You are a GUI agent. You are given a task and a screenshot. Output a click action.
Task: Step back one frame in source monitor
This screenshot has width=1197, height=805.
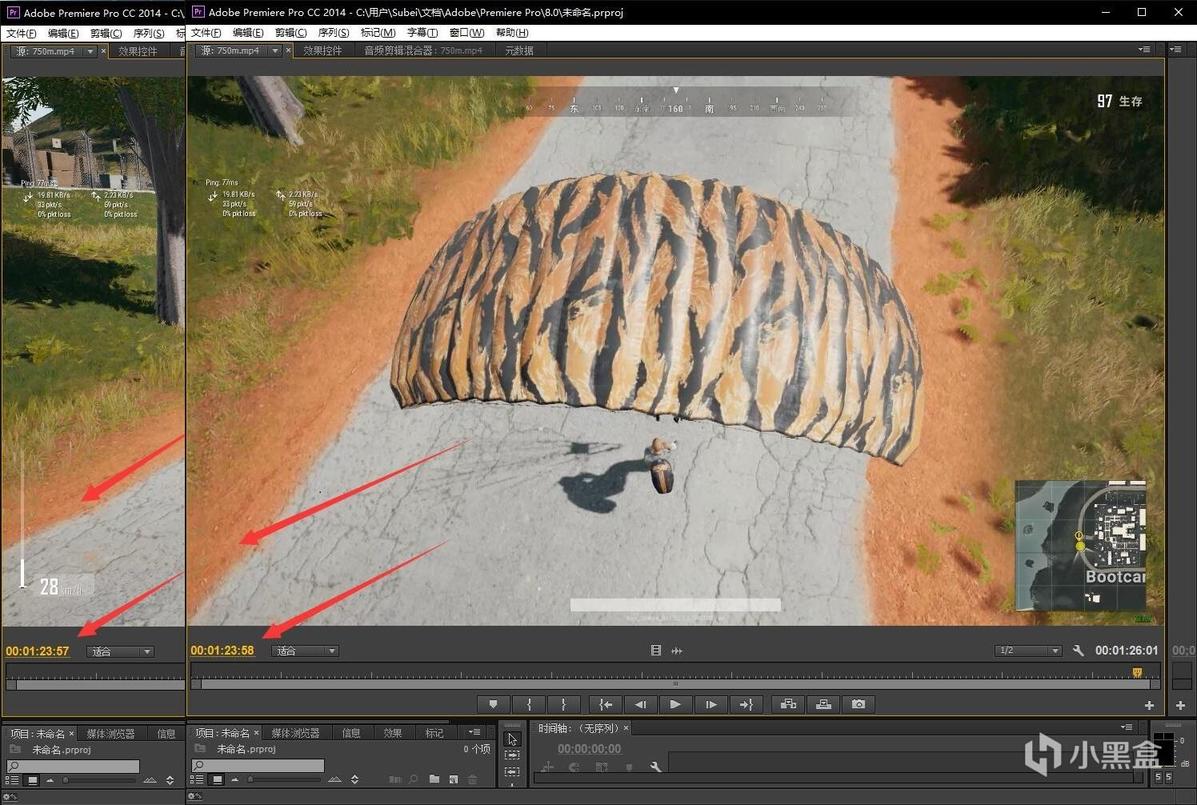(x=640, y=704)
